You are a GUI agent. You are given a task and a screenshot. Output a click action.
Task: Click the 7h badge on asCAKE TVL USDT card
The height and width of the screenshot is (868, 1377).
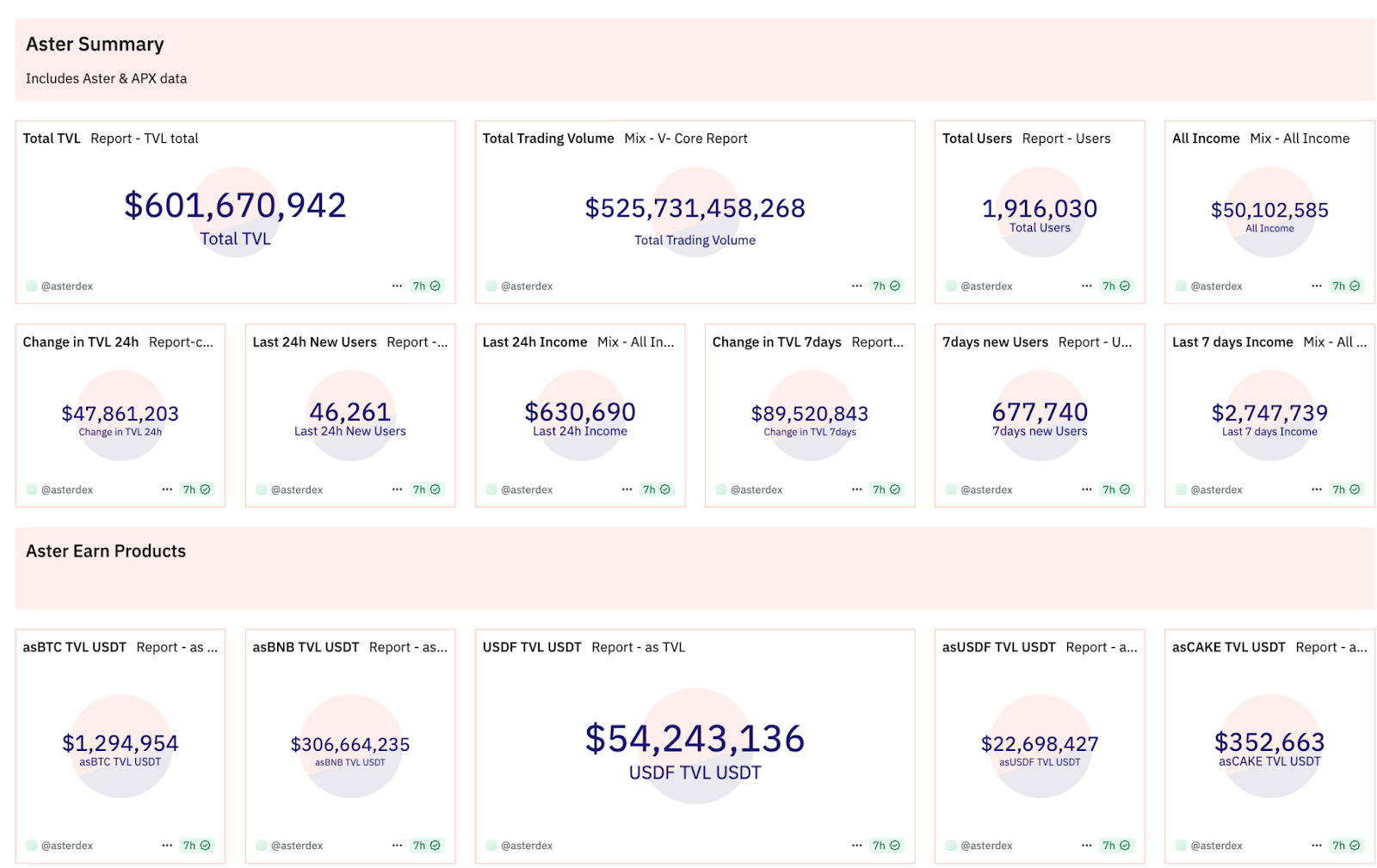click(1346, 846)
